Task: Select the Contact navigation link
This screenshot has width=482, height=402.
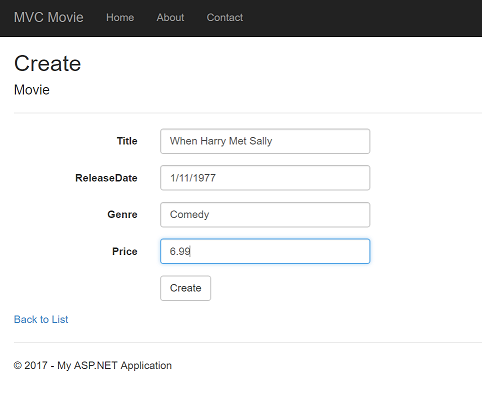Action: click(225, 17)
